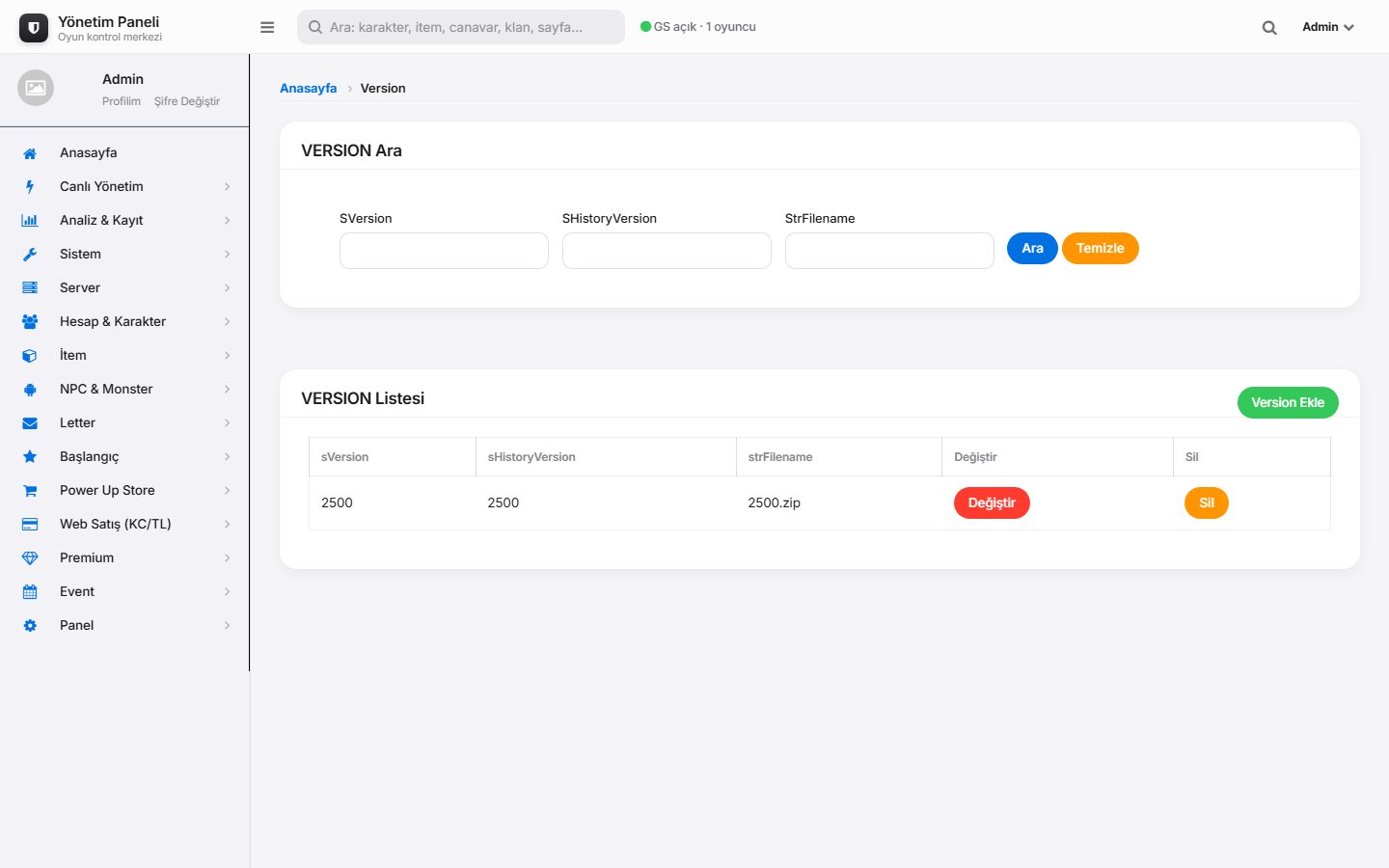Click the Letter envelope icon

pos(30,423)
